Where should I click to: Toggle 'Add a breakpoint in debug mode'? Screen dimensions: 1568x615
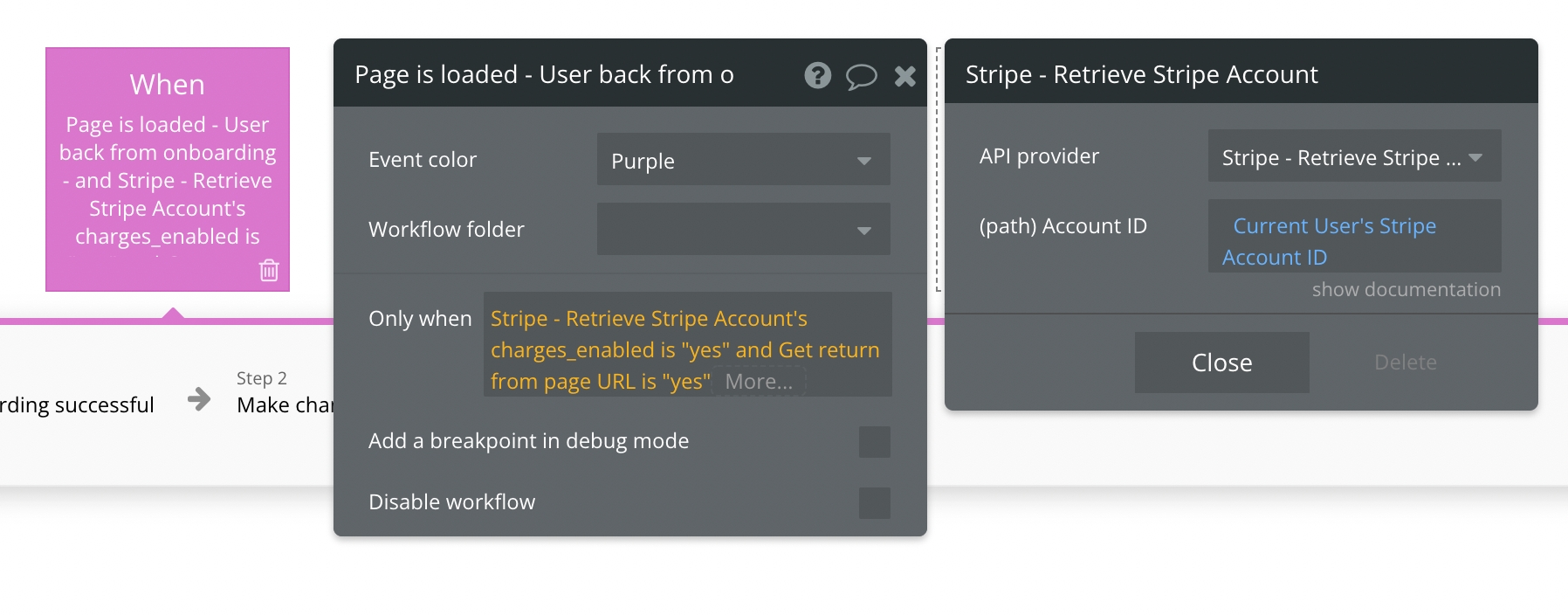tap(875, 441)
